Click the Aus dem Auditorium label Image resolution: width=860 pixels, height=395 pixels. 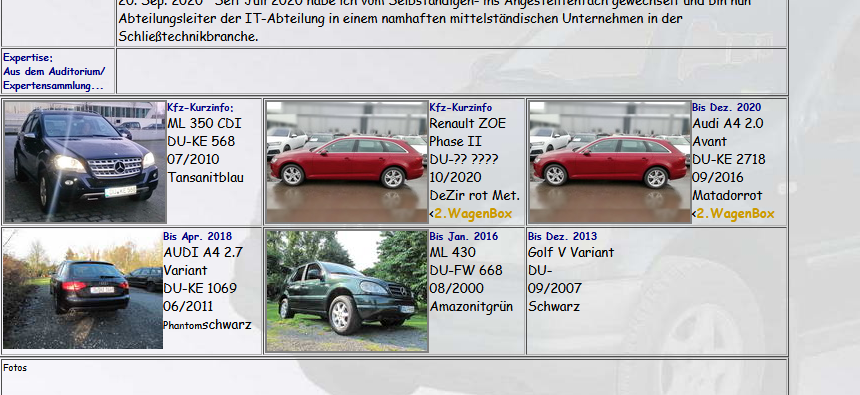[x=54, y=71]
